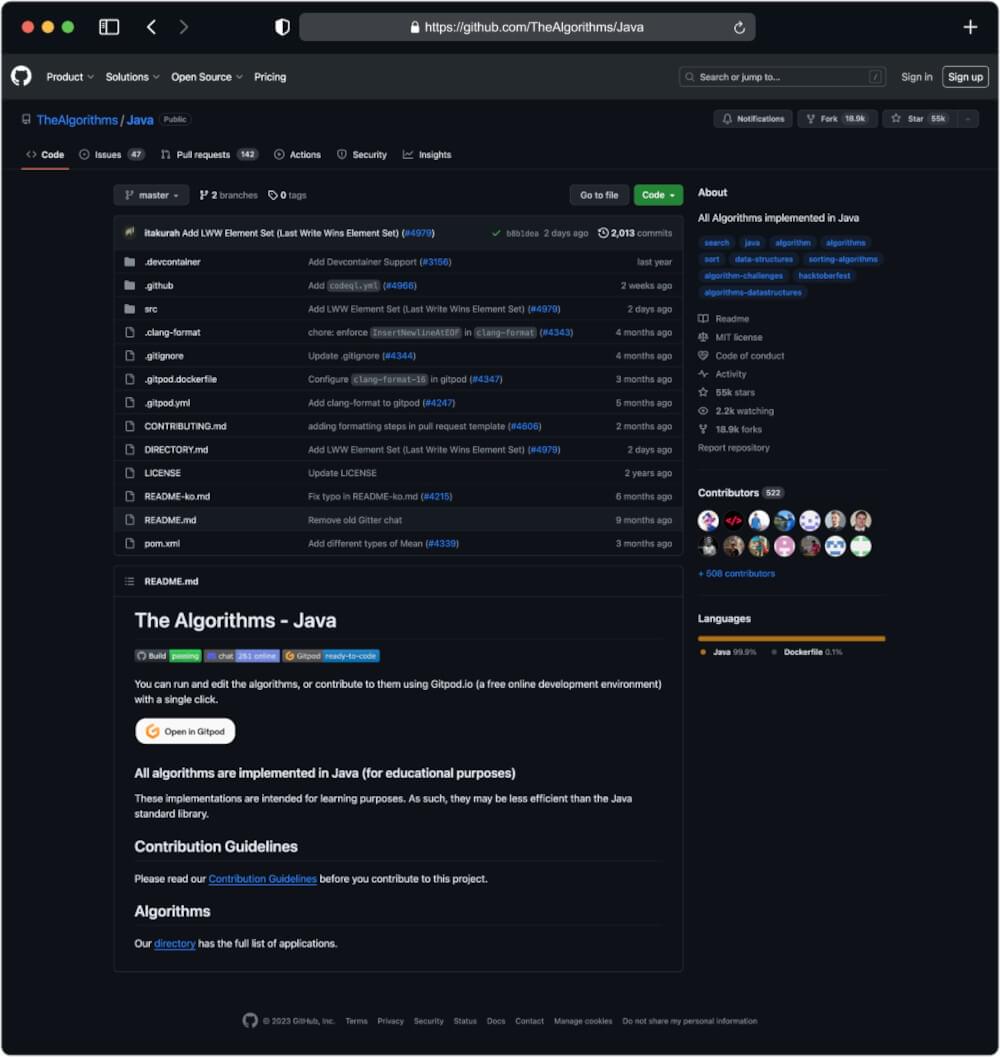
Task: Open the GitHub home logo
Action: coord(20,76)
